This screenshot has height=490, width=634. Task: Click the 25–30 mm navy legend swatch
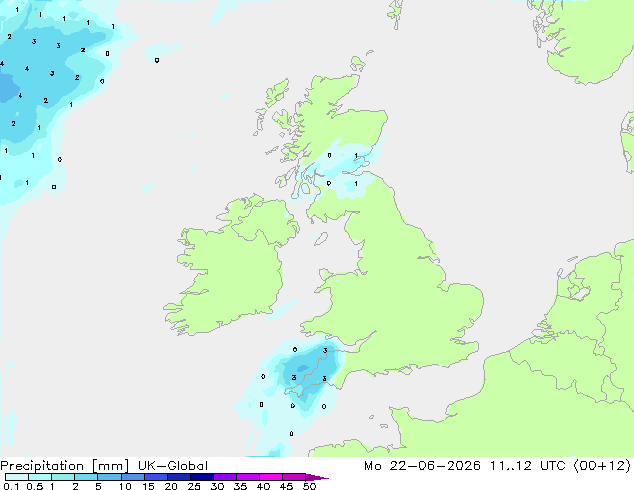pos(201,477)
